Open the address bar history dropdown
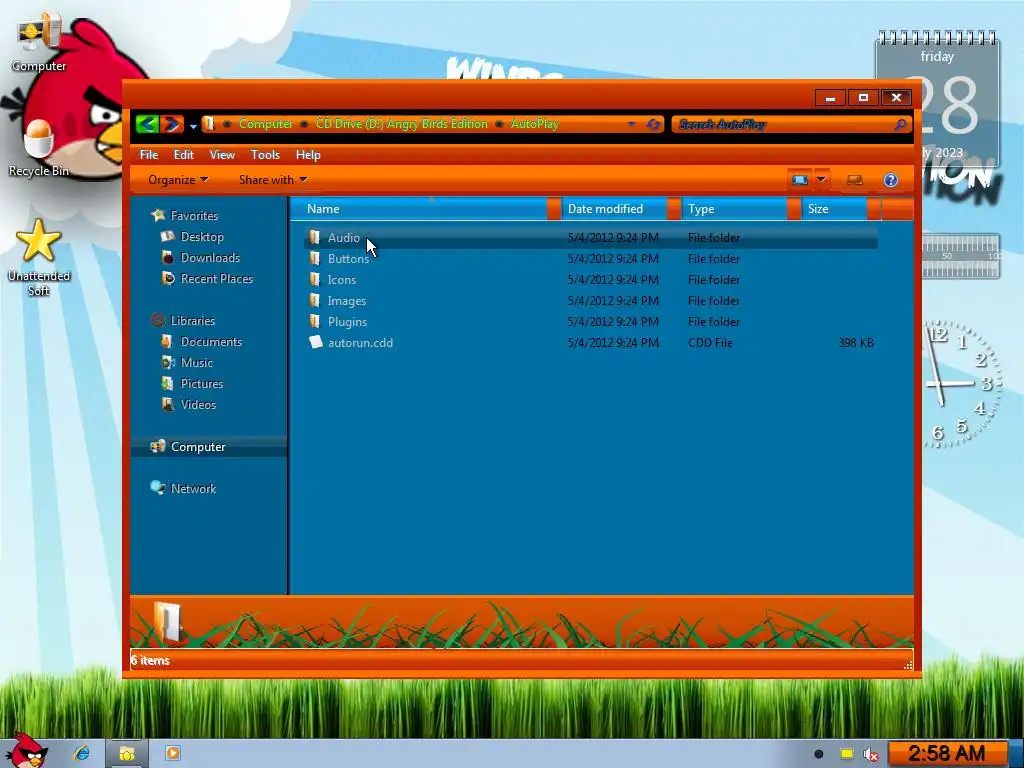Screen dimensions: 1024x768 (631, 123)
